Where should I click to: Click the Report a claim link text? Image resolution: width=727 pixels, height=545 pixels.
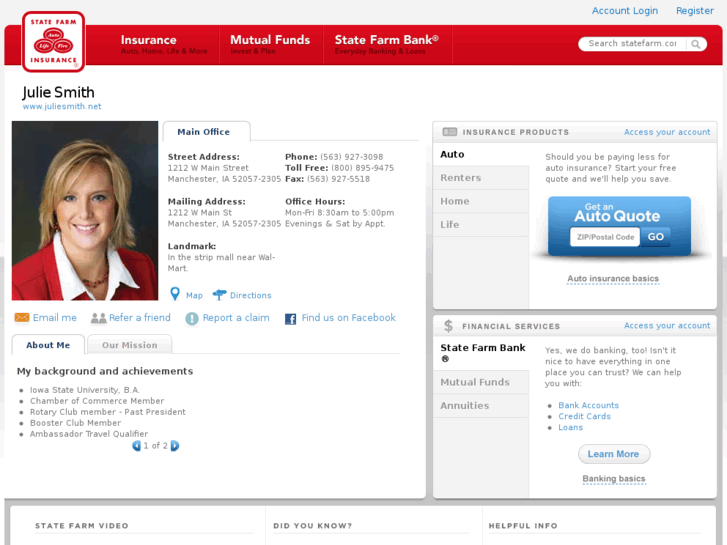coord(236,318)
